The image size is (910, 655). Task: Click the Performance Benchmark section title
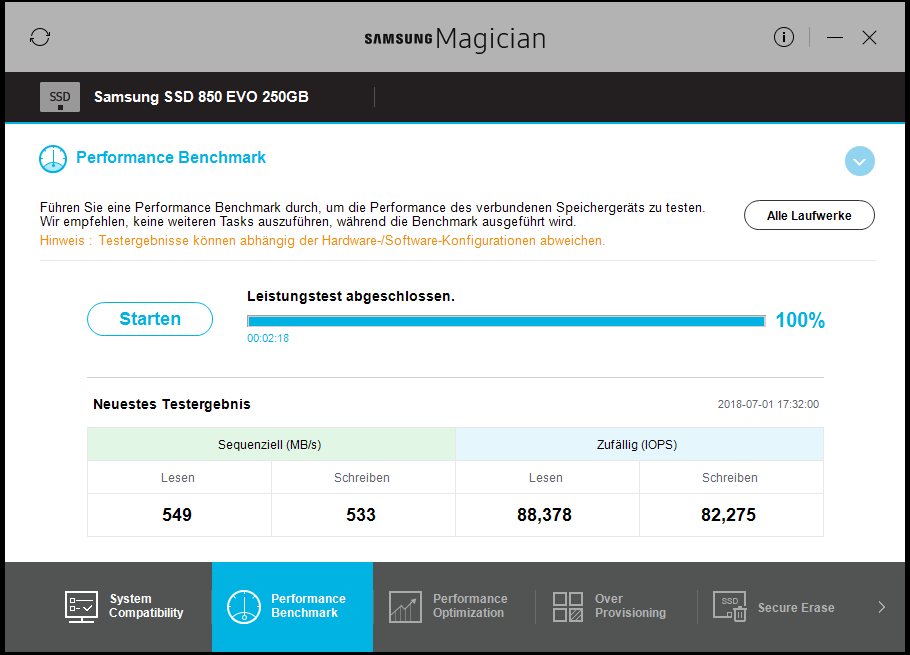pos(171,158)
